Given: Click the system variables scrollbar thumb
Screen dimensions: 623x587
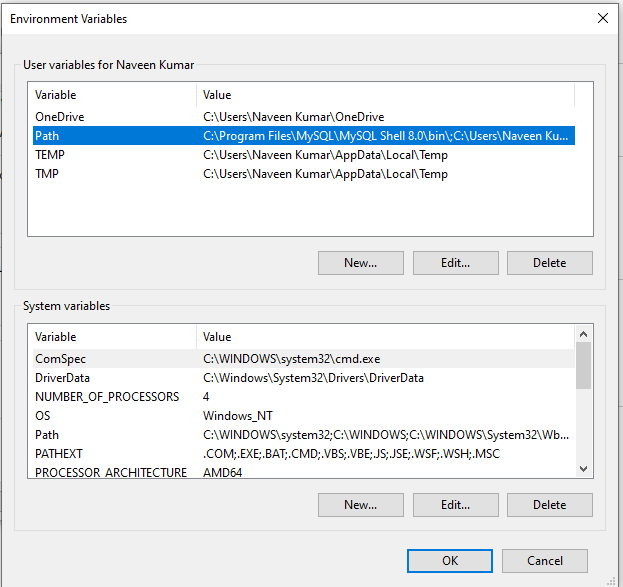Looking at the screenshot, I should click(x=583, y=366).
